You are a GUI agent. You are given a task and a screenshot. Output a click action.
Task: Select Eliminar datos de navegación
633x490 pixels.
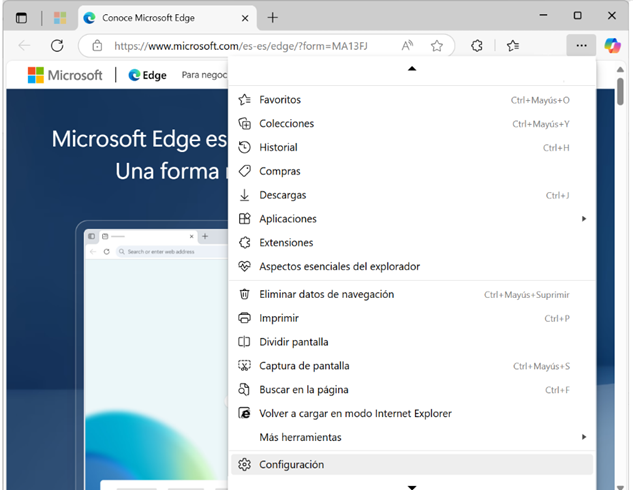(x=412, y=294)
